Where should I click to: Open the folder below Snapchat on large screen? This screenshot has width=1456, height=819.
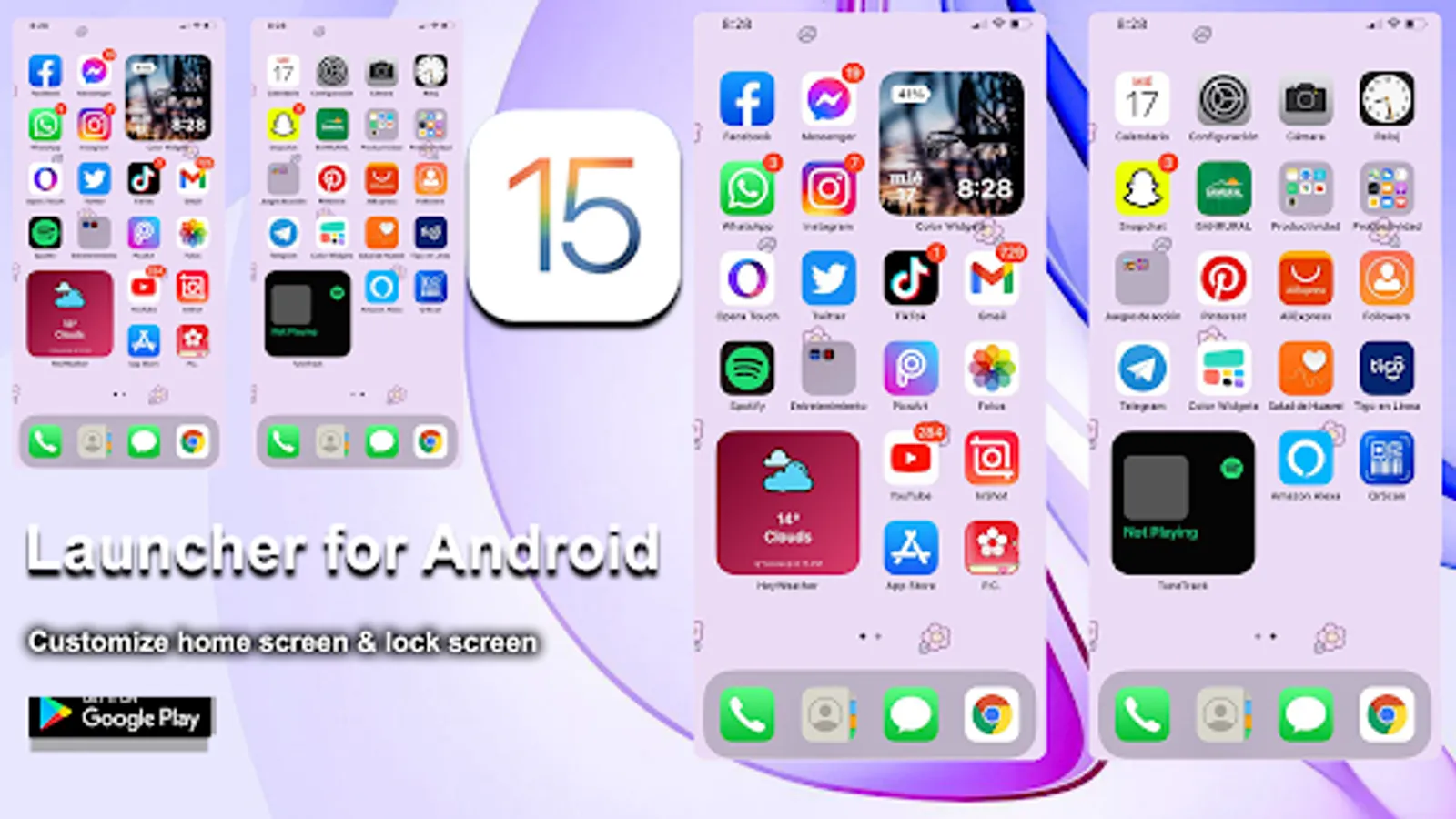tap(1142, 278)
